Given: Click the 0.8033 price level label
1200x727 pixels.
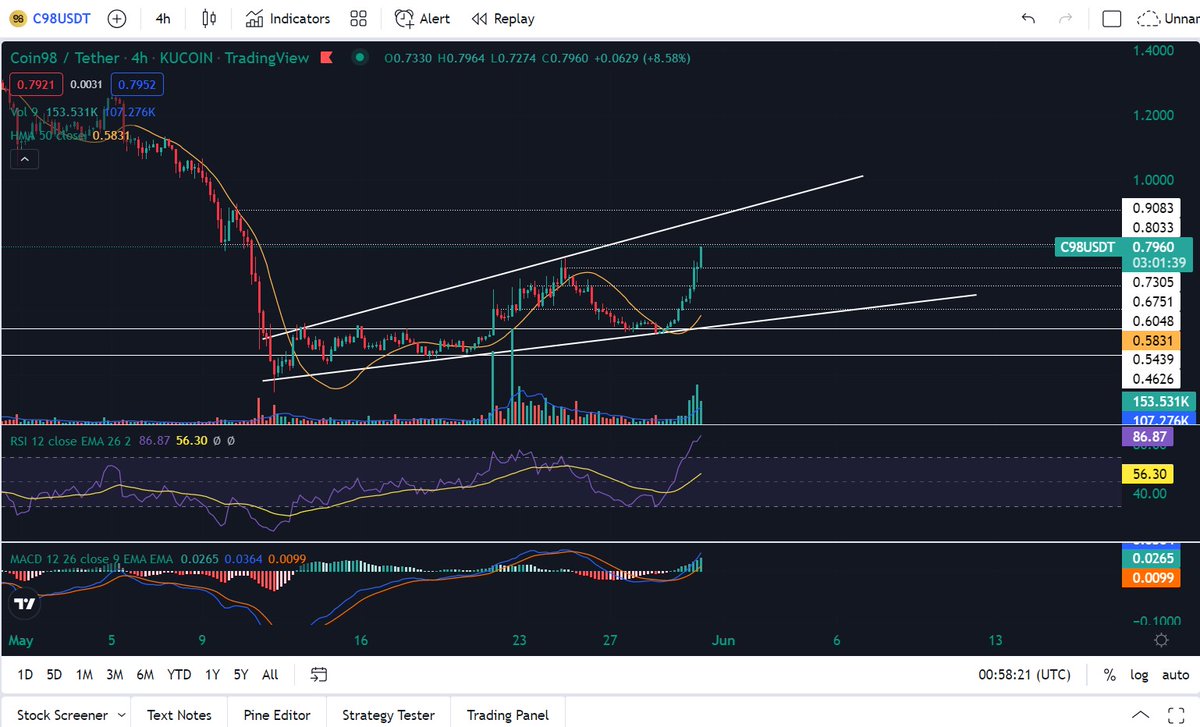Looking at the screenshot, I should [x=1153, y=227].
